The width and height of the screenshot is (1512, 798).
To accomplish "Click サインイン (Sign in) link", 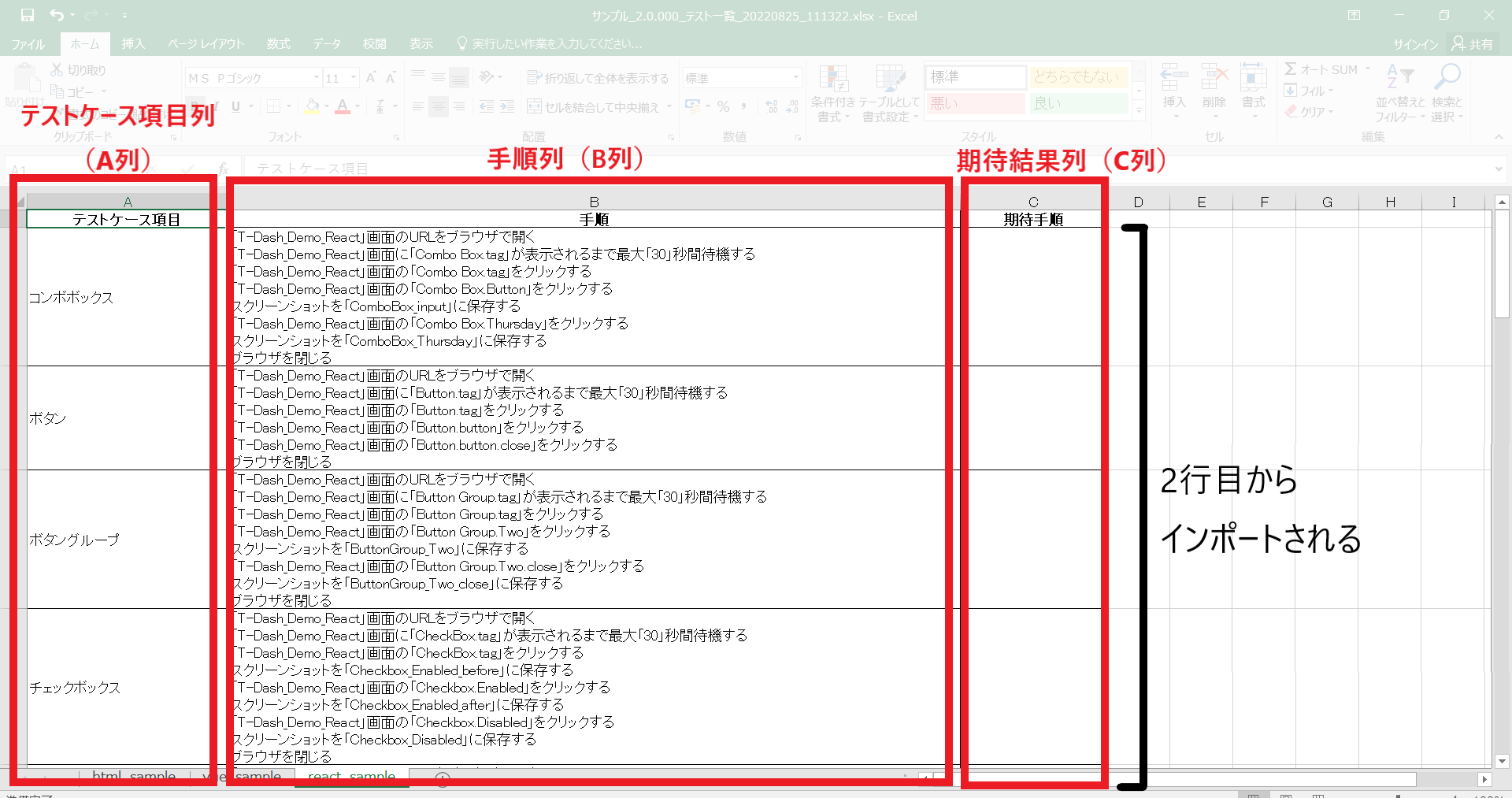I will [1415, 44].
